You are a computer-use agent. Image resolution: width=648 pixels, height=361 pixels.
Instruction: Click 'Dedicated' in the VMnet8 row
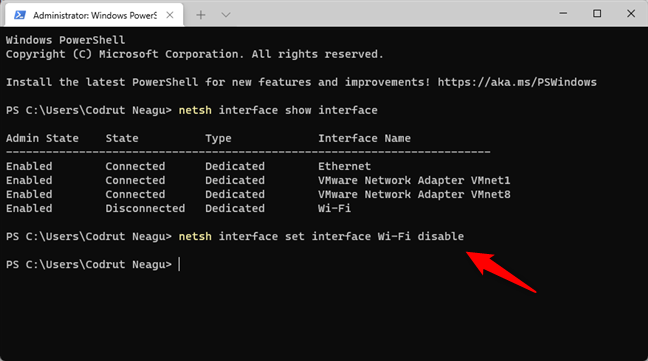click(235, 195)
